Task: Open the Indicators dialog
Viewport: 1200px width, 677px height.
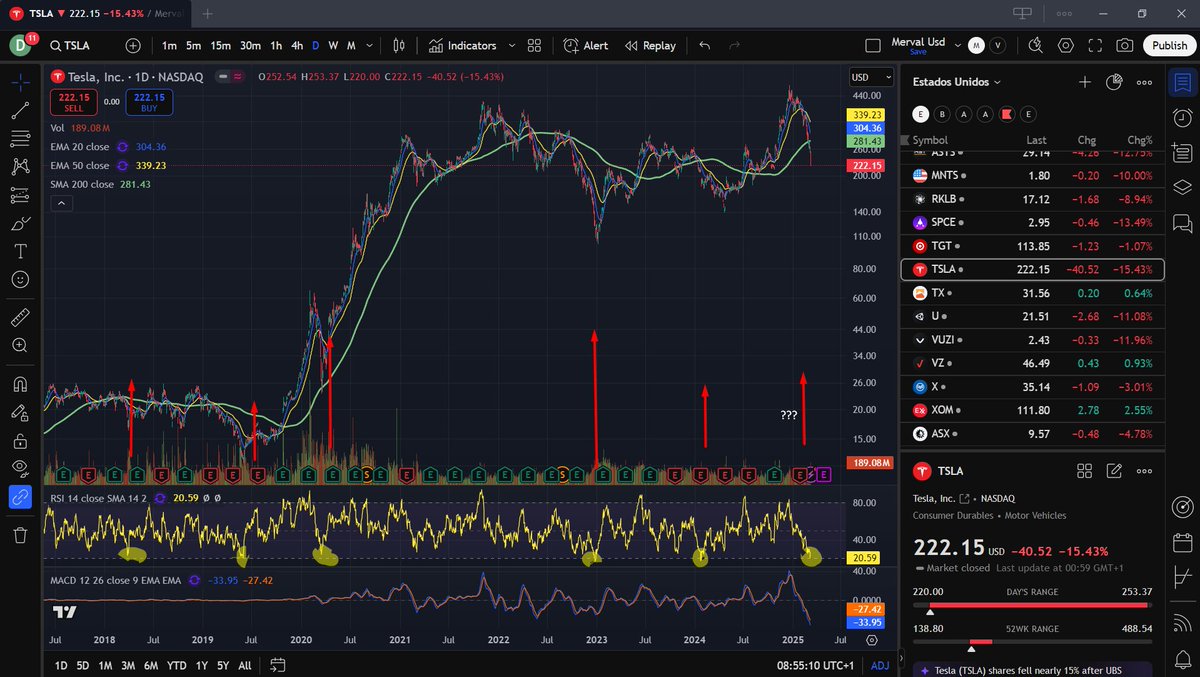Action: 462,45
